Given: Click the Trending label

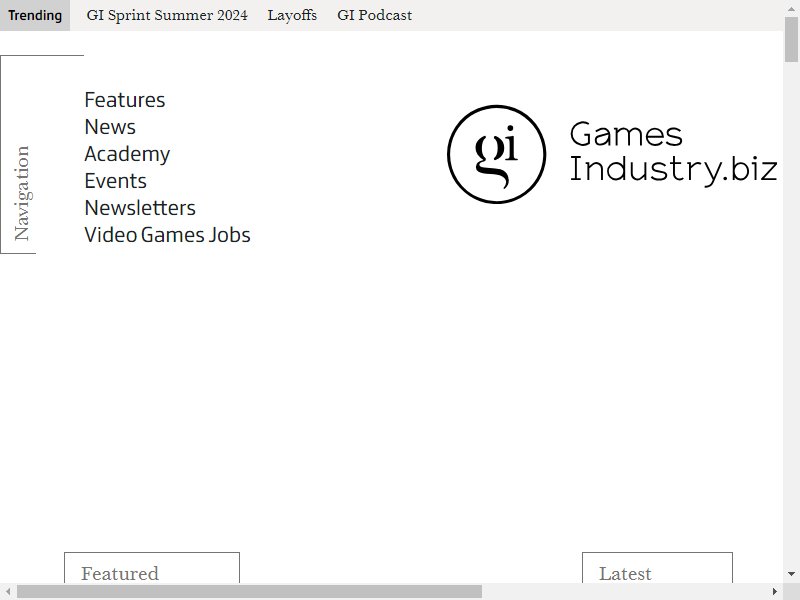Looking at the screenshot, I should point(35,15).
